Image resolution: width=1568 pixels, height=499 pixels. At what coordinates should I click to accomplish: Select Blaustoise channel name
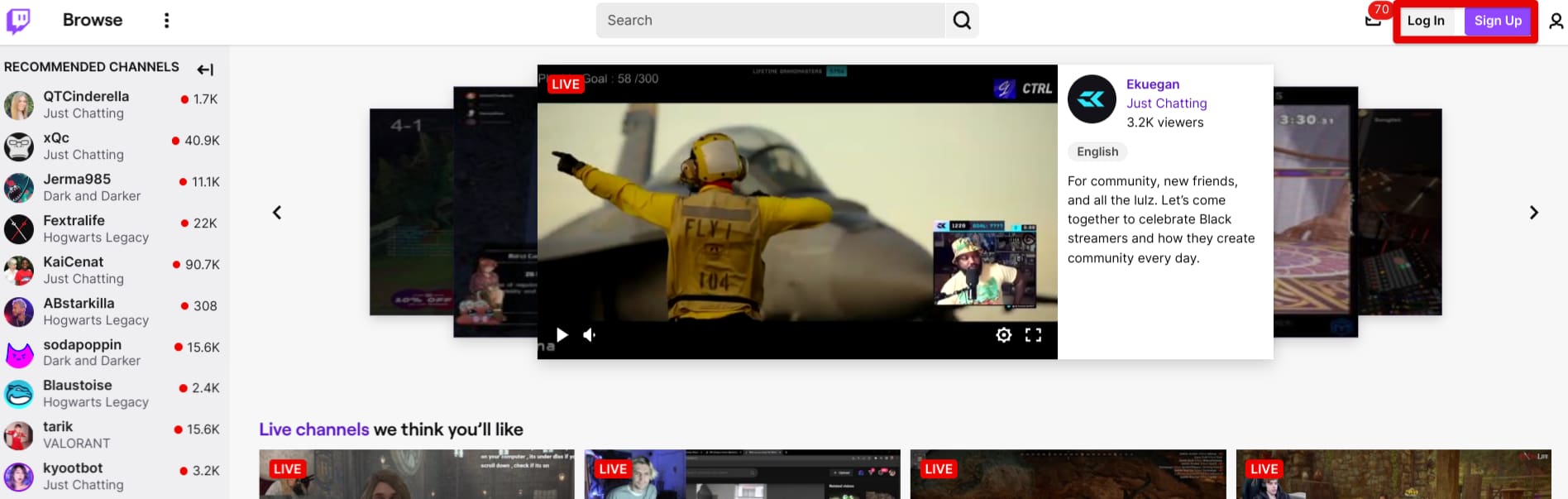(x=78, y=385)
